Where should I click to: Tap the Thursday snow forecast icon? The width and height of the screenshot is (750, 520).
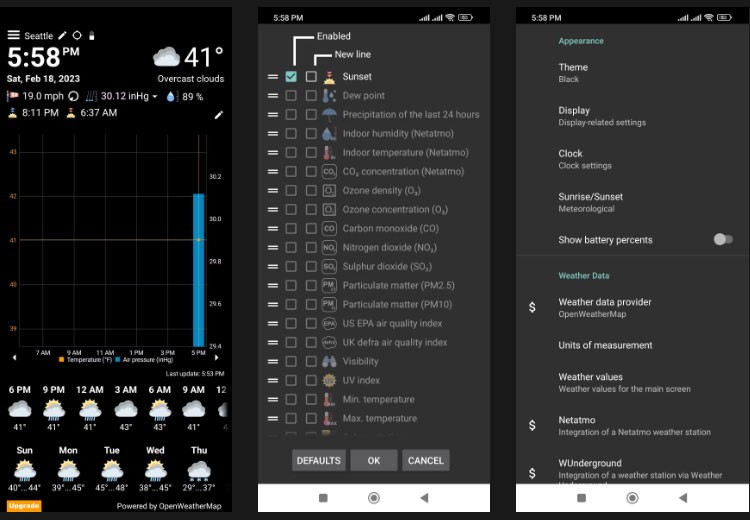(x=199, y=470)
